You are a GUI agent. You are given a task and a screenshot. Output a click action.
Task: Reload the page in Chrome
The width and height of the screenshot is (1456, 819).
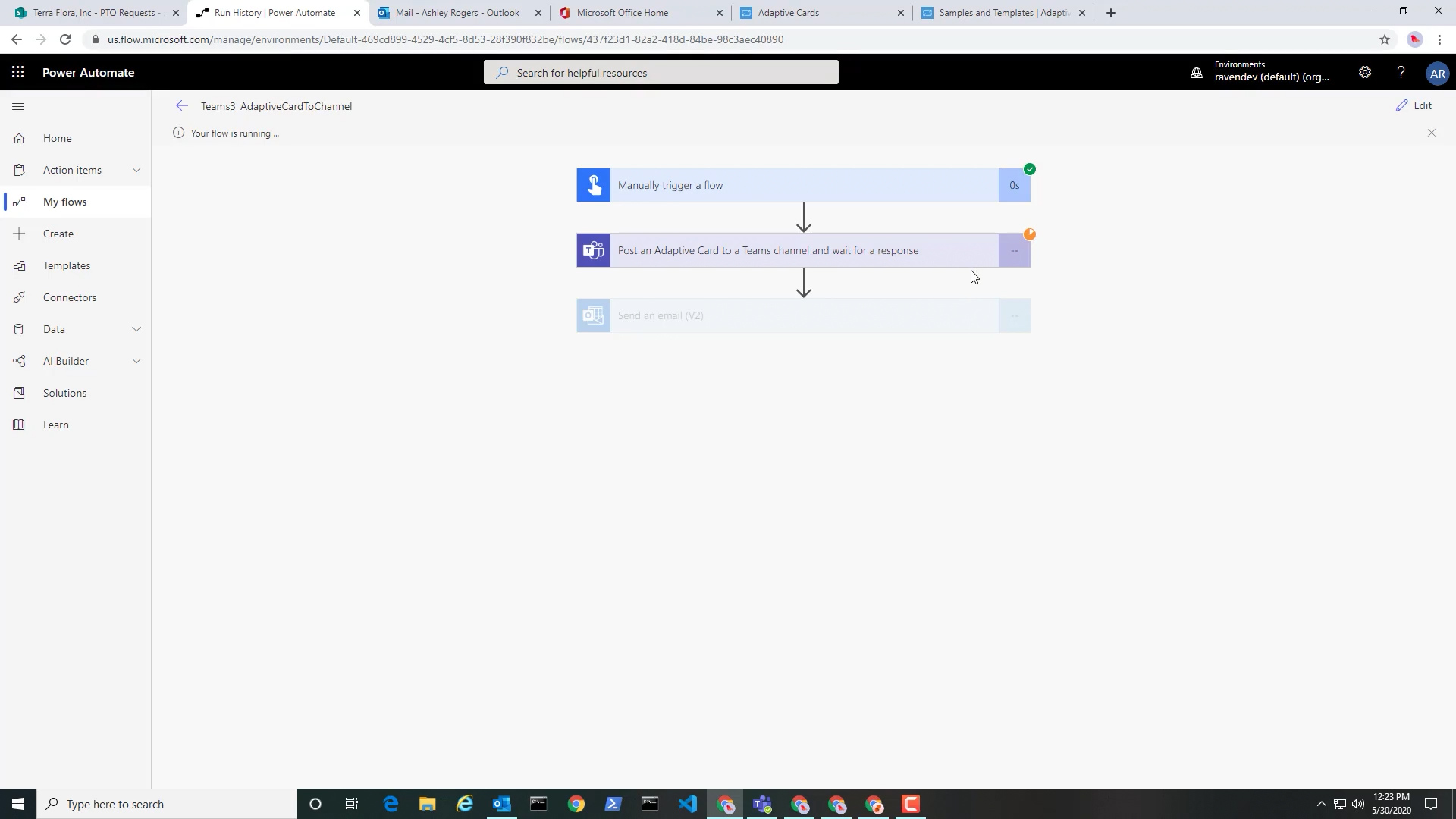tap(65, 39)
